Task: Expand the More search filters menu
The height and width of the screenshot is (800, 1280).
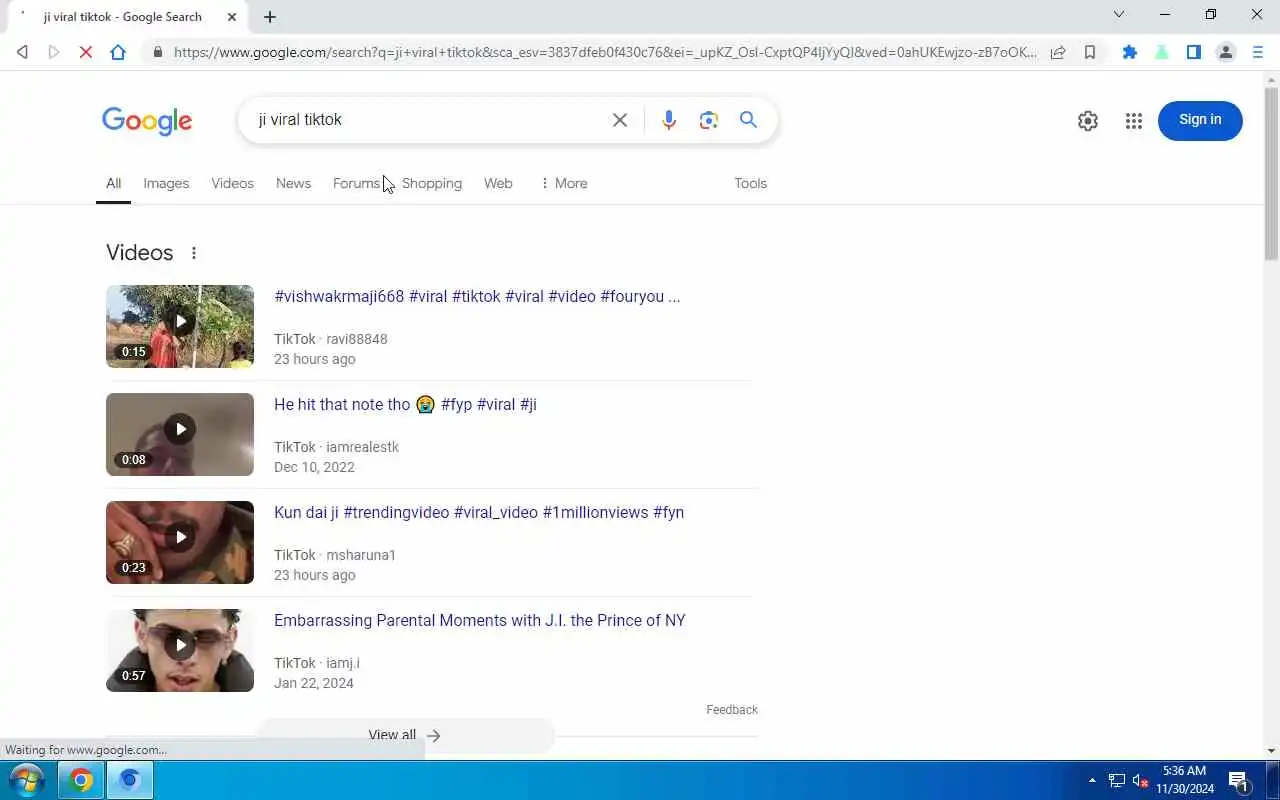Action: 563,183
